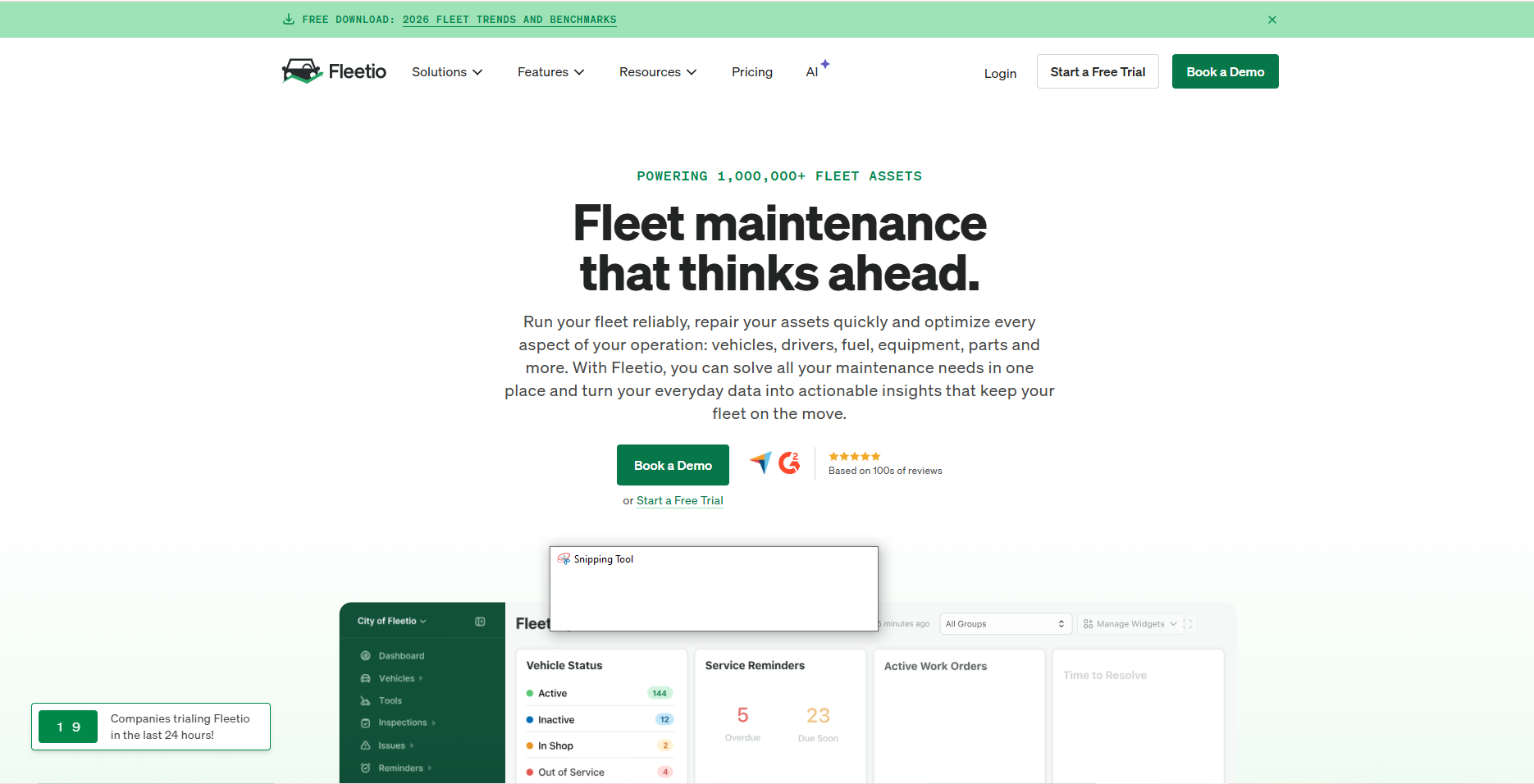This screenshot has width=1534, height=784.
Task: Click the Out of Service status row
Action: (x=600, y=772)
